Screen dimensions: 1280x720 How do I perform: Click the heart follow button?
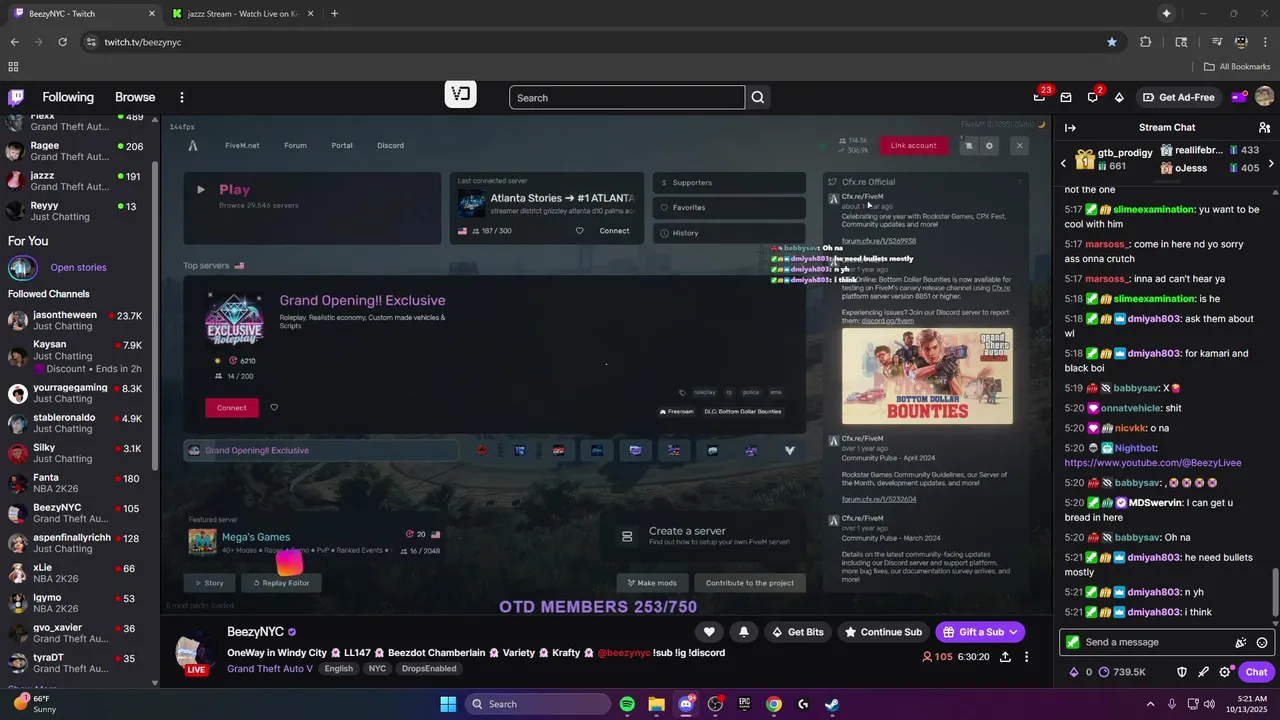(709, 632)
